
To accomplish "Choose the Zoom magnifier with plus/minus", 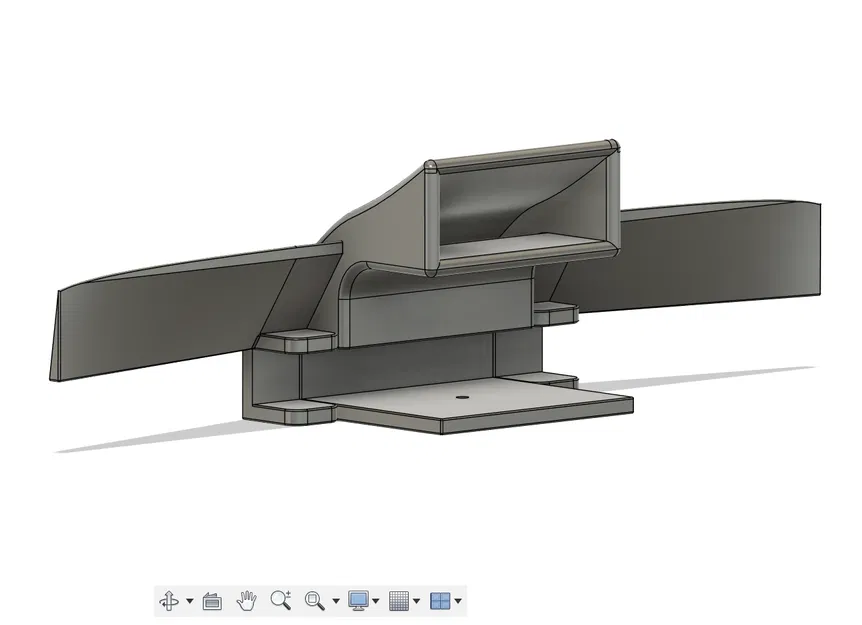I will click(281, 600).
